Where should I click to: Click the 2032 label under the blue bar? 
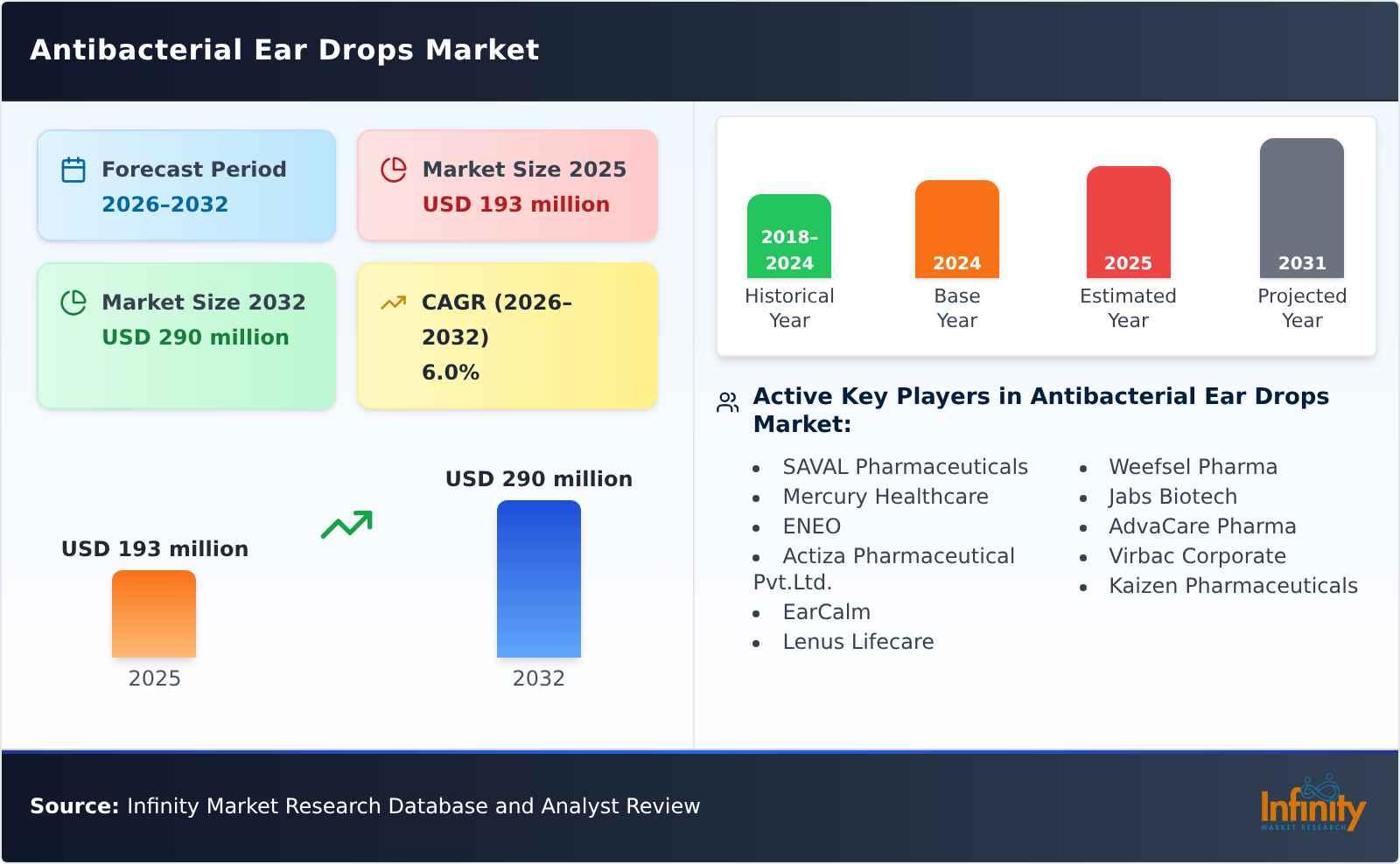tap(539, 679)
